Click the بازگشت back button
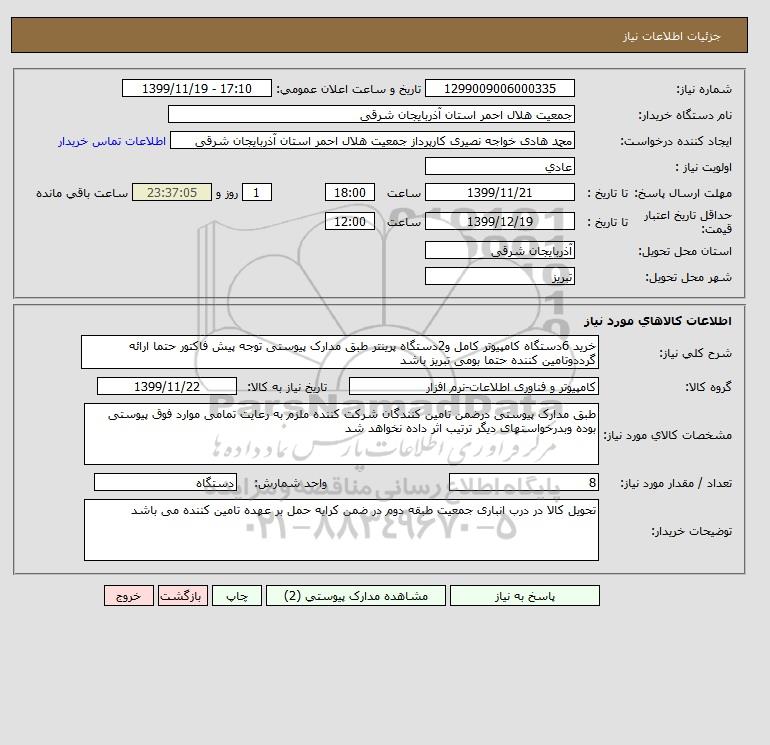The width and height of the screenshot is (770, 745). [183, 596]
